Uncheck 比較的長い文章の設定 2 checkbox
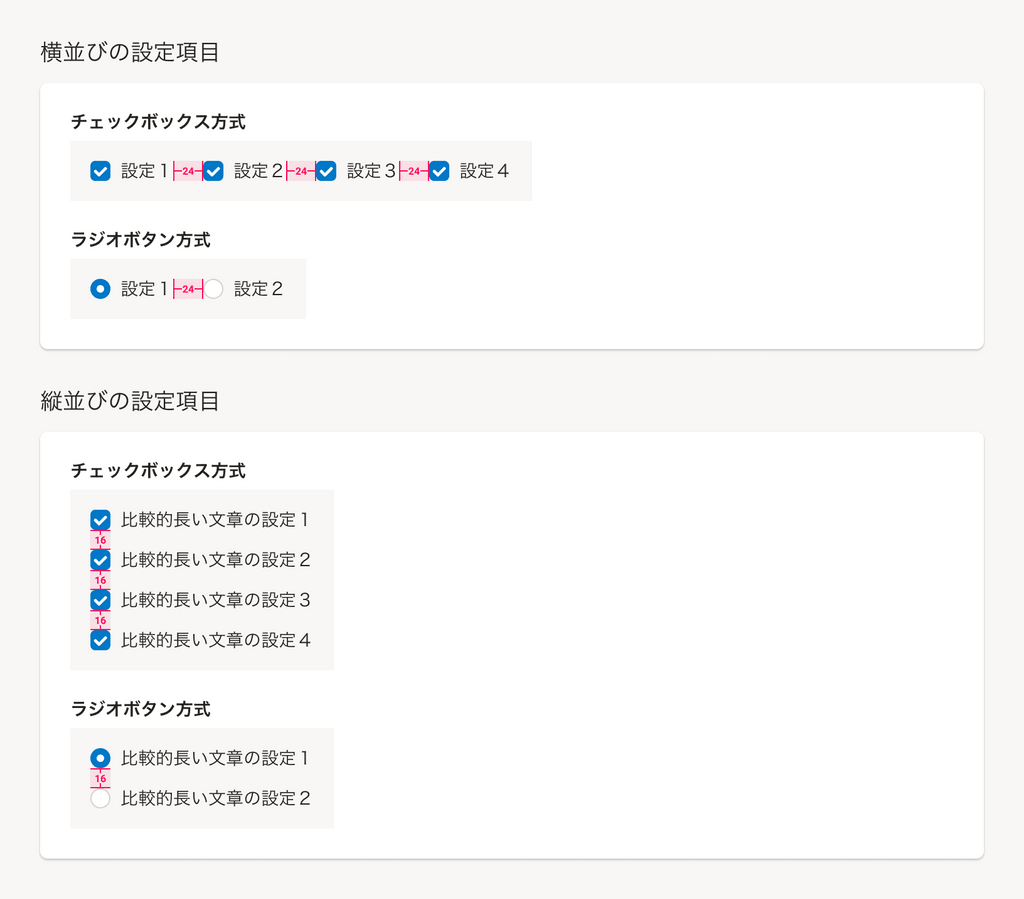 click(x=100, y=560)
